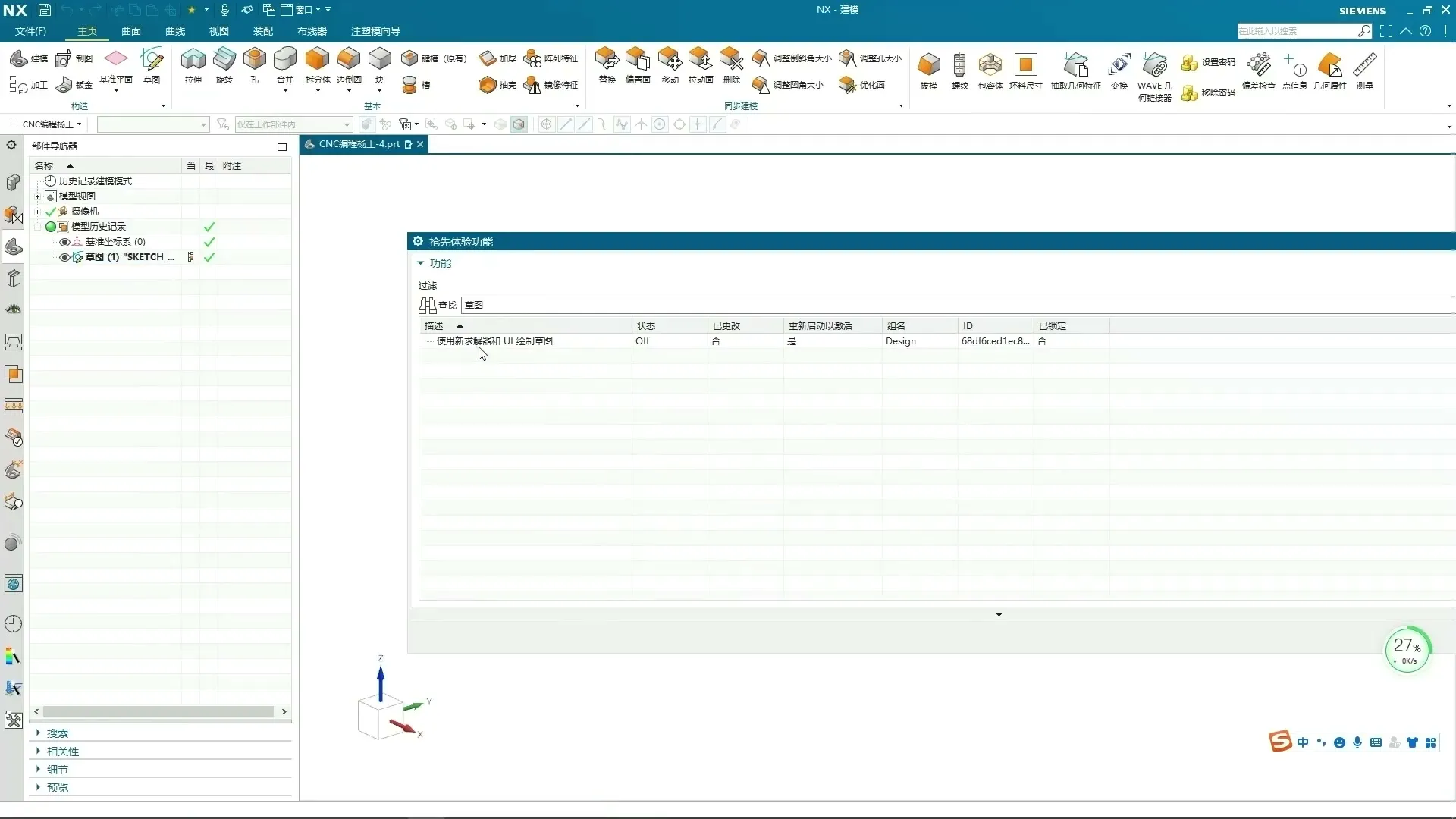This screenshot has width=1456, height=819.
Task: Toggle the checkmark next to 摄像机
Action: [x=51, y=212]
